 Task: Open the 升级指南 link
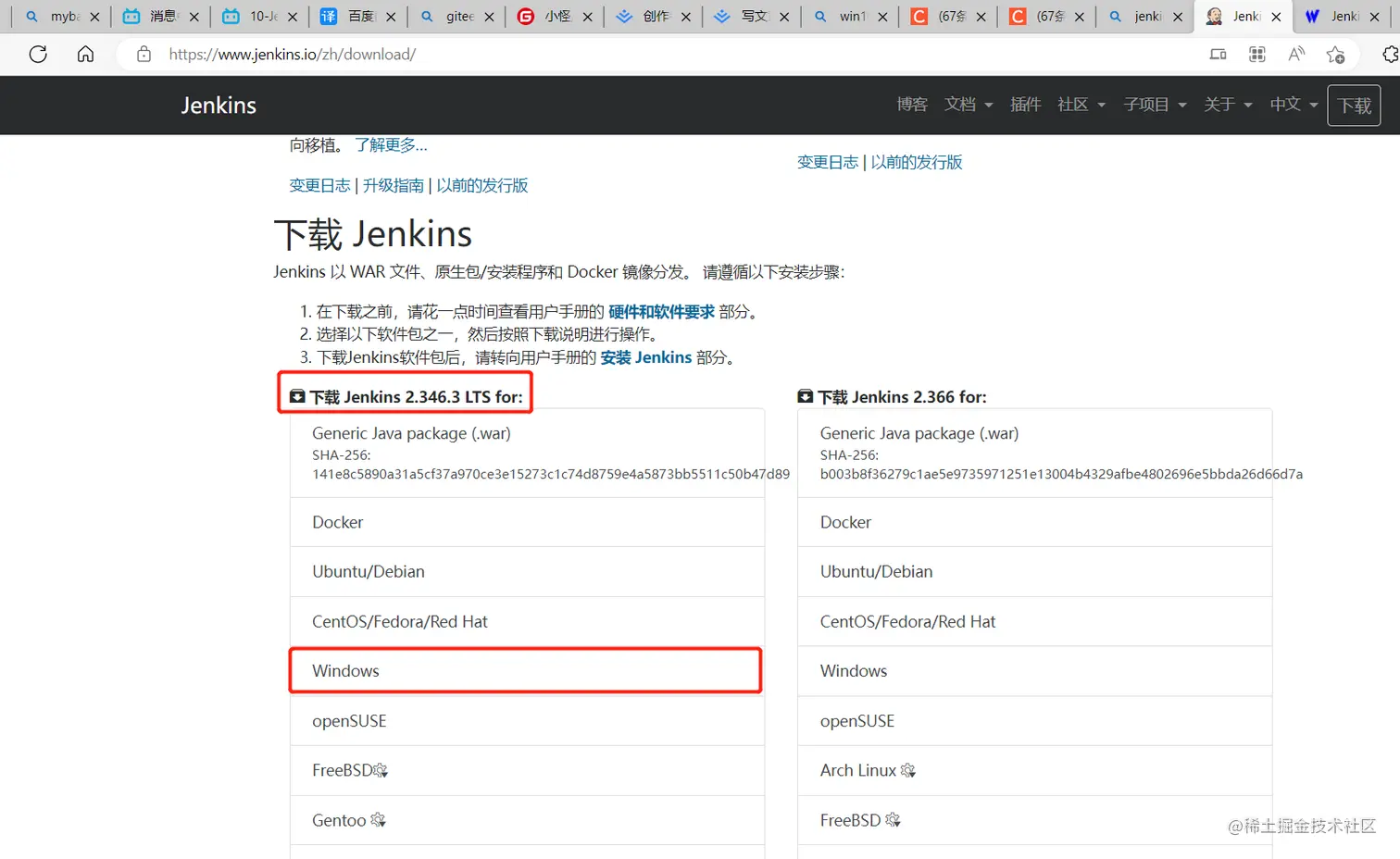tap(394, 185)
